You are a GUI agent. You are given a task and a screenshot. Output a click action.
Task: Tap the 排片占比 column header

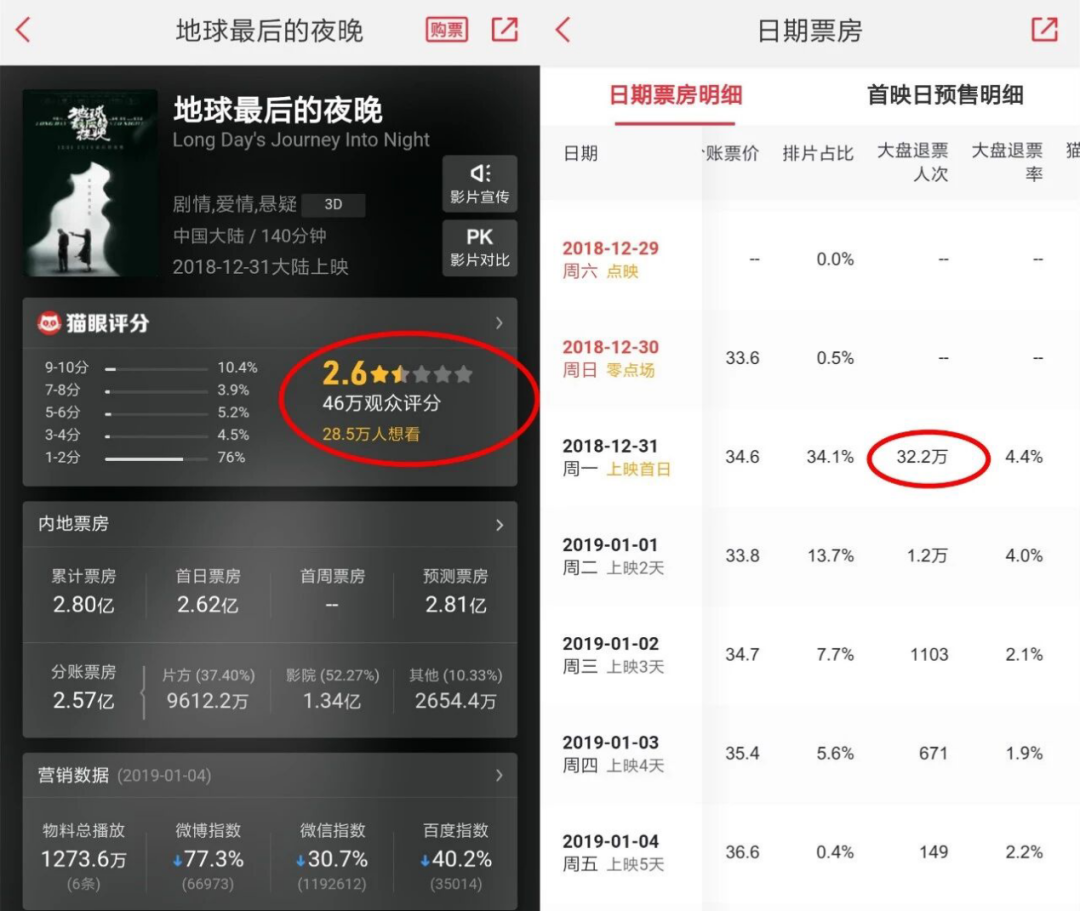(x=818, y=153)
